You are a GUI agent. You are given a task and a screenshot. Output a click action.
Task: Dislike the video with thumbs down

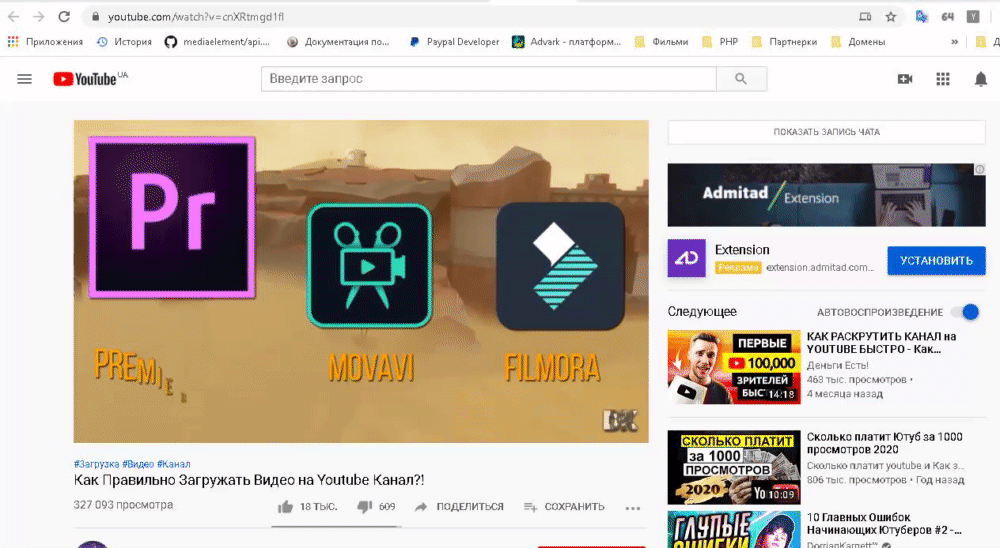364,507
